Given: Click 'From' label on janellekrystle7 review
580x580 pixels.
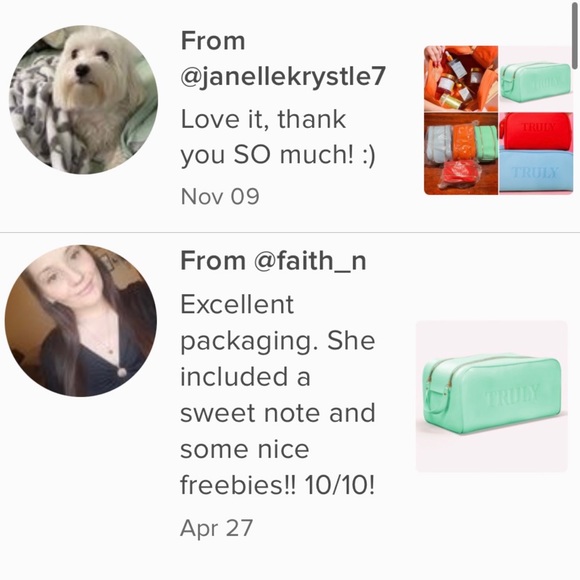Looking at the screenshot, I should point(213,40).
